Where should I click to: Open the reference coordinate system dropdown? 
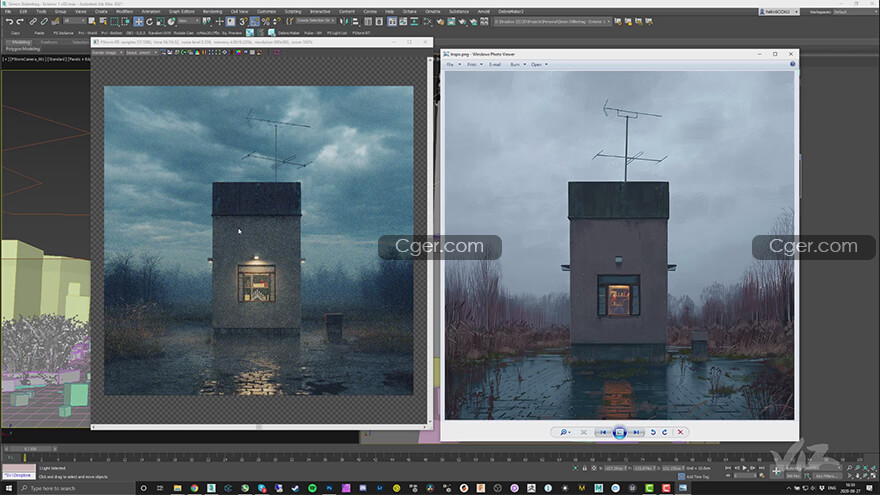coord(189,21)
